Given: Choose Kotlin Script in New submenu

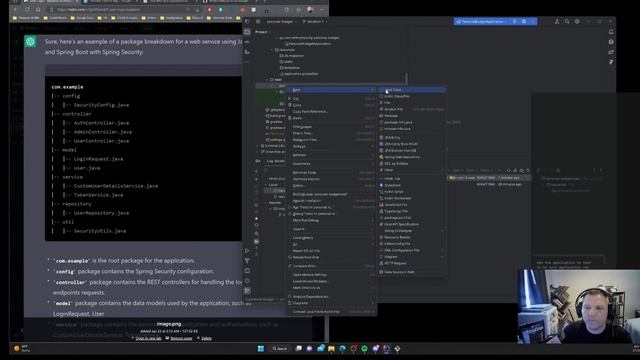Looking at the screenshot, I should pyautogui.click(x=411, y=192).
